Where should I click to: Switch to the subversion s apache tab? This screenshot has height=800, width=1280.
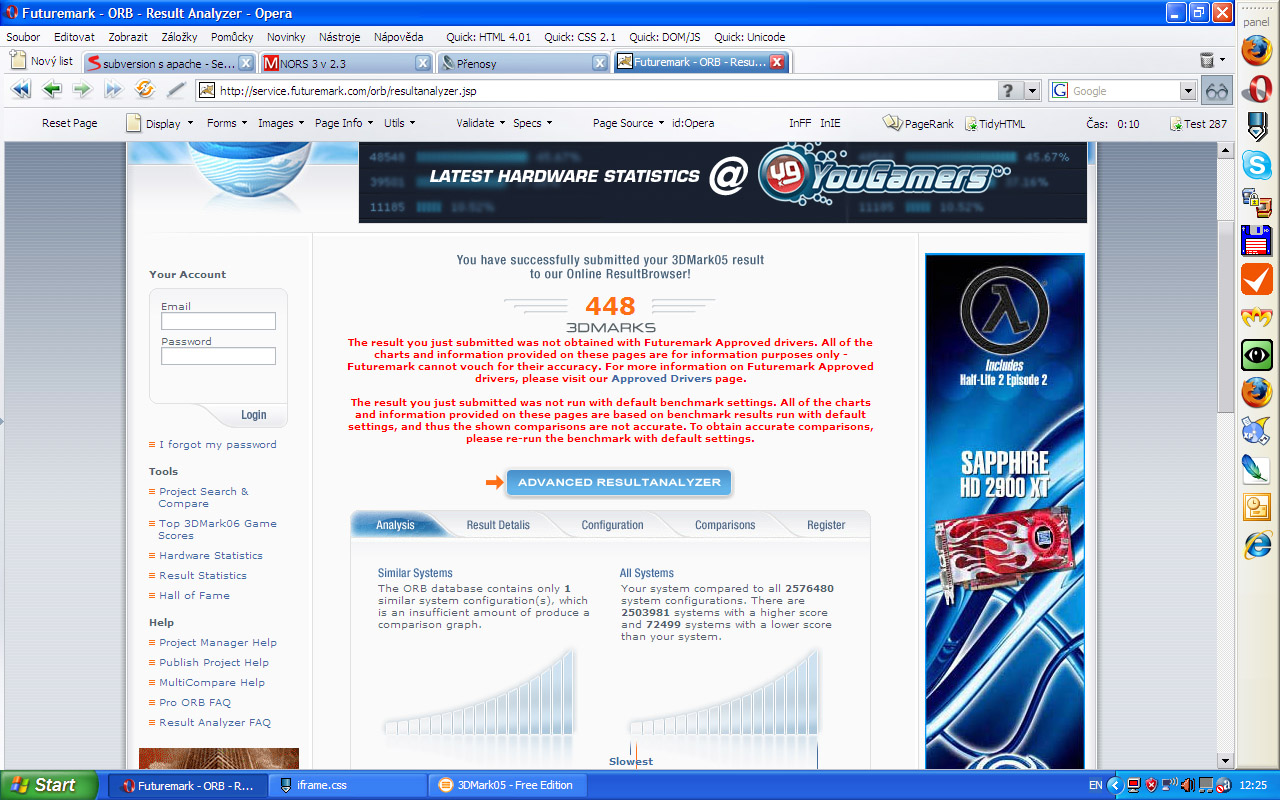pos(168,63)
